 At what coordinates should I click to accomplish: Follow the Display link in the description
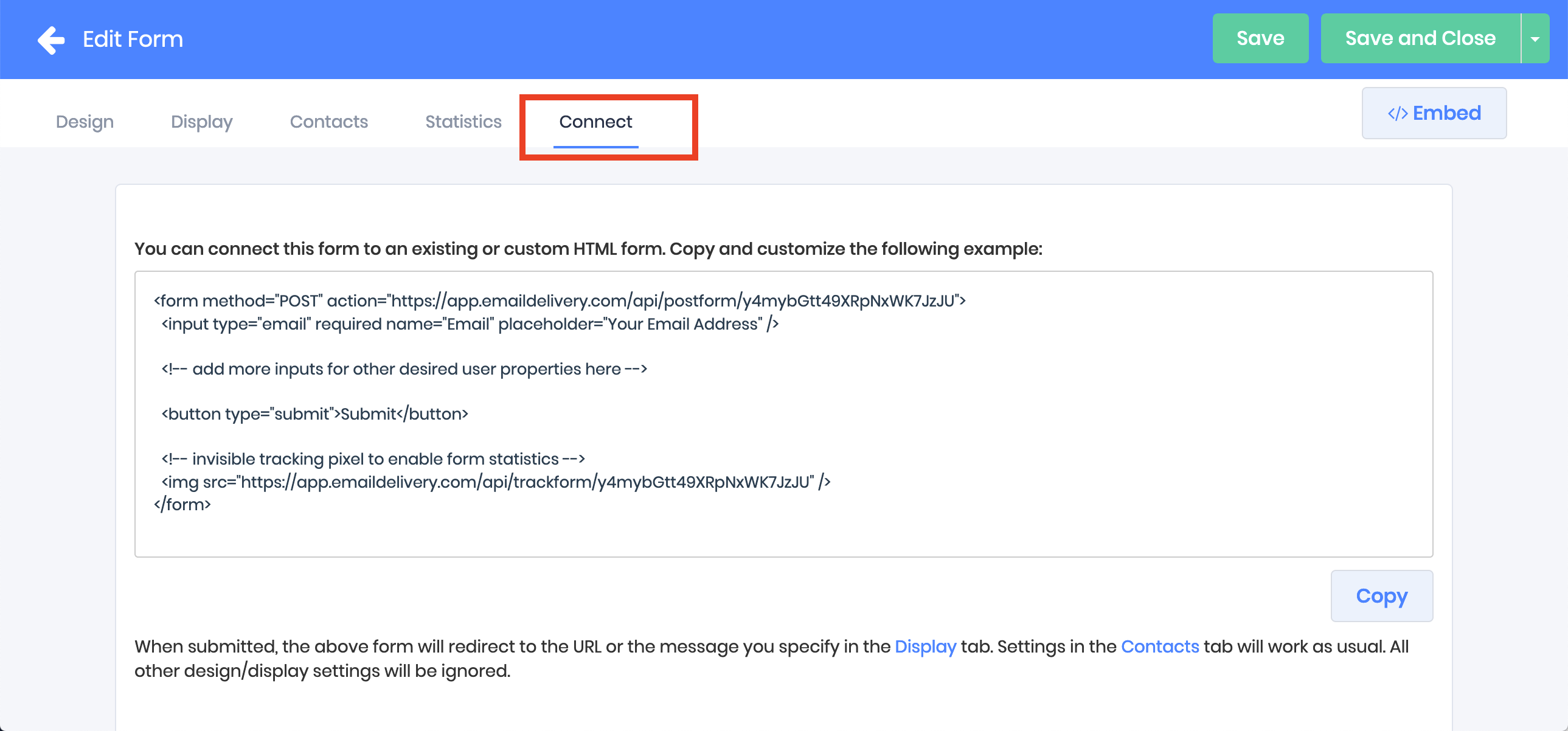(924, 646)
